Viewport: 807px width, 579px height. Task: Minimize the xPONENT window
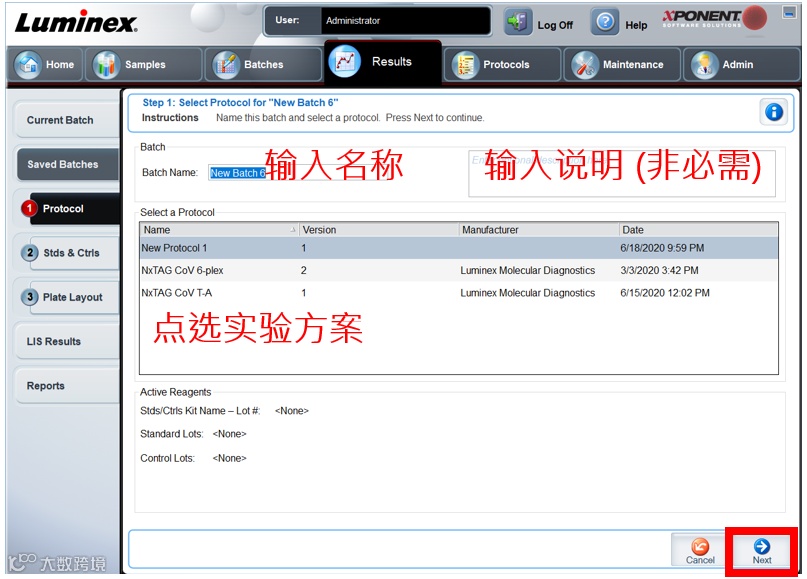coord(789,12)
